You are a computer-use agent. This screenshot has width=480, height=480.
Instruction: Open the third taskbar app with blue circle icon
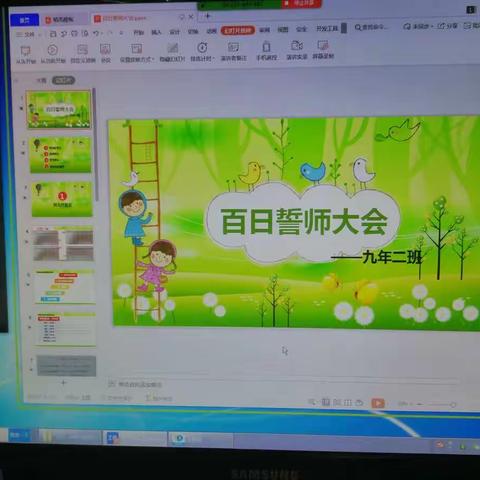[200, 439]
